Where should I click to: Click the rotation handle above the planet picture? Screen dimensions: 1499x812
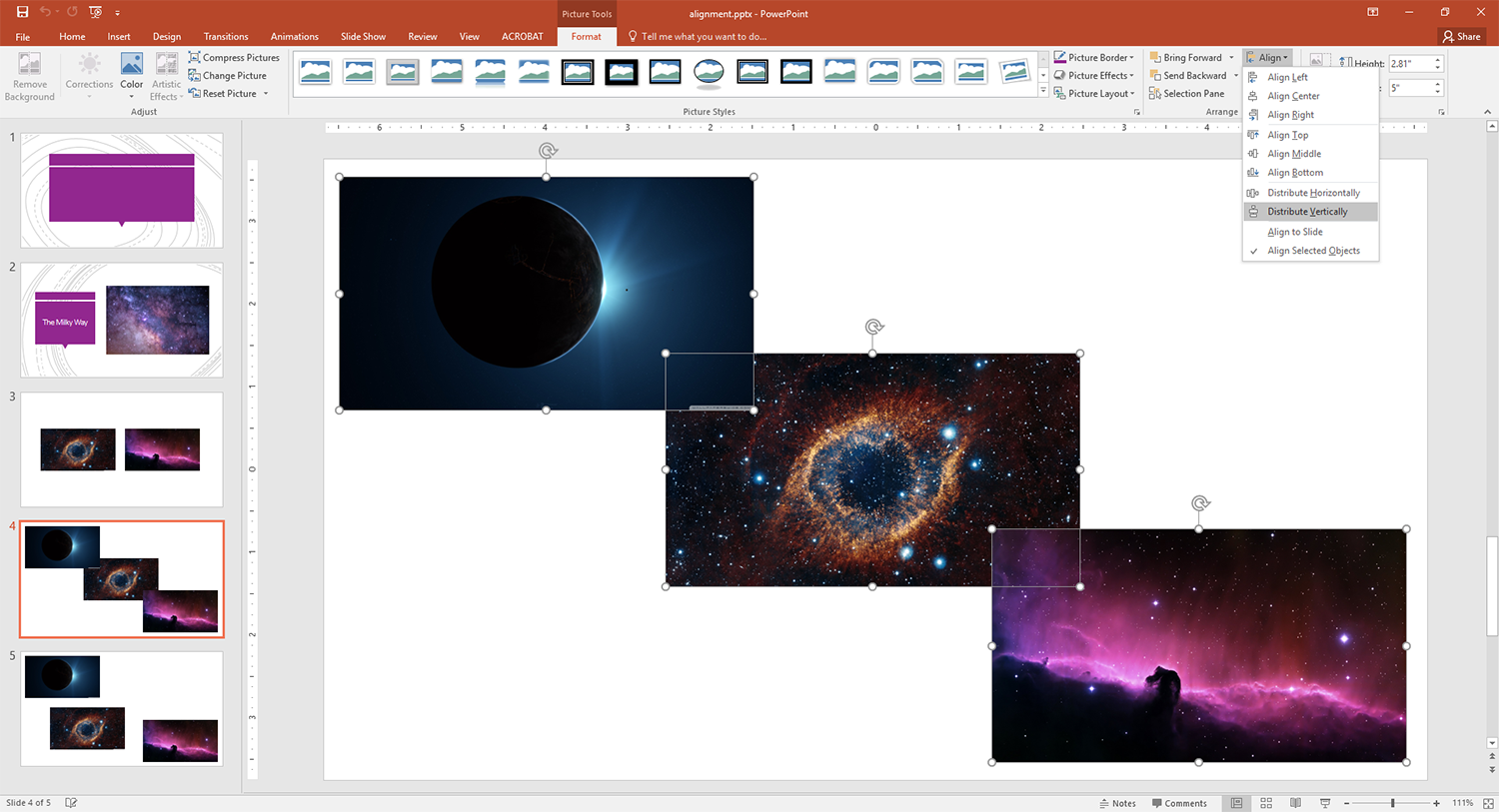(547, 151)
